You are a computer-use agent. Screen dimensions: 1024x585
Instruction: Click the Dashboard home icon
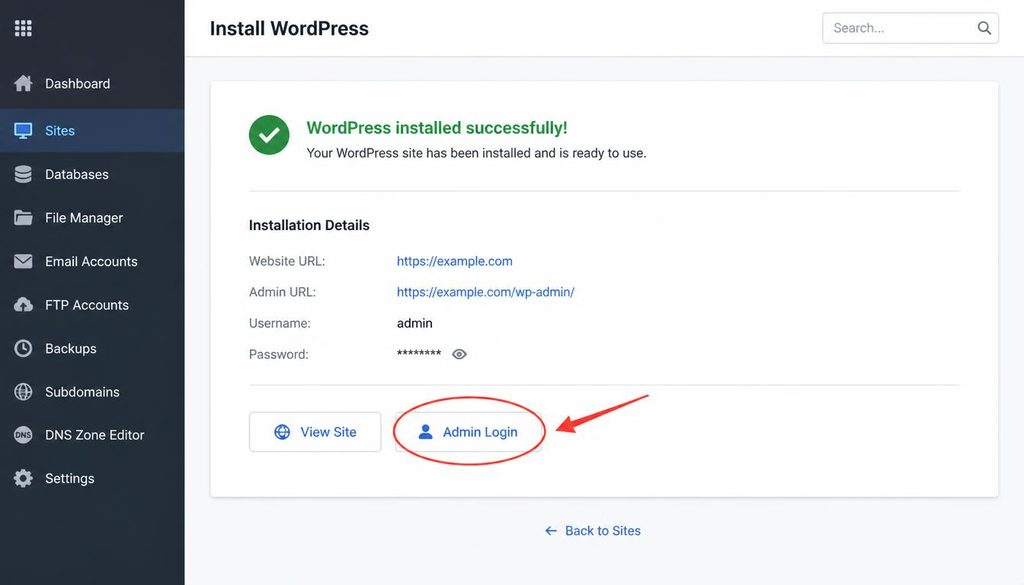(23, 83)
